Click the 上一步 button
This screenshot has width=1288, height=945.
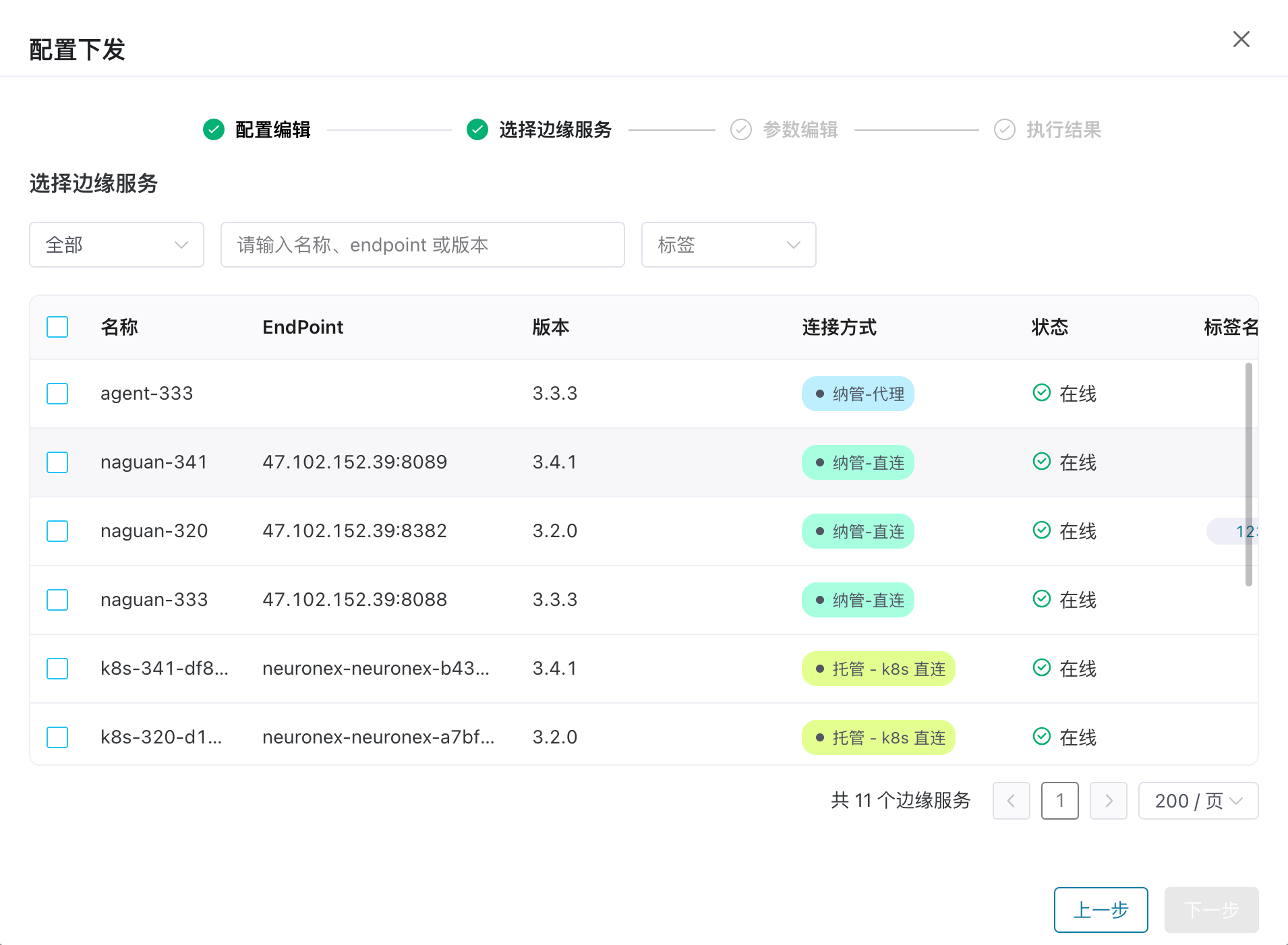click(1101, 910)
